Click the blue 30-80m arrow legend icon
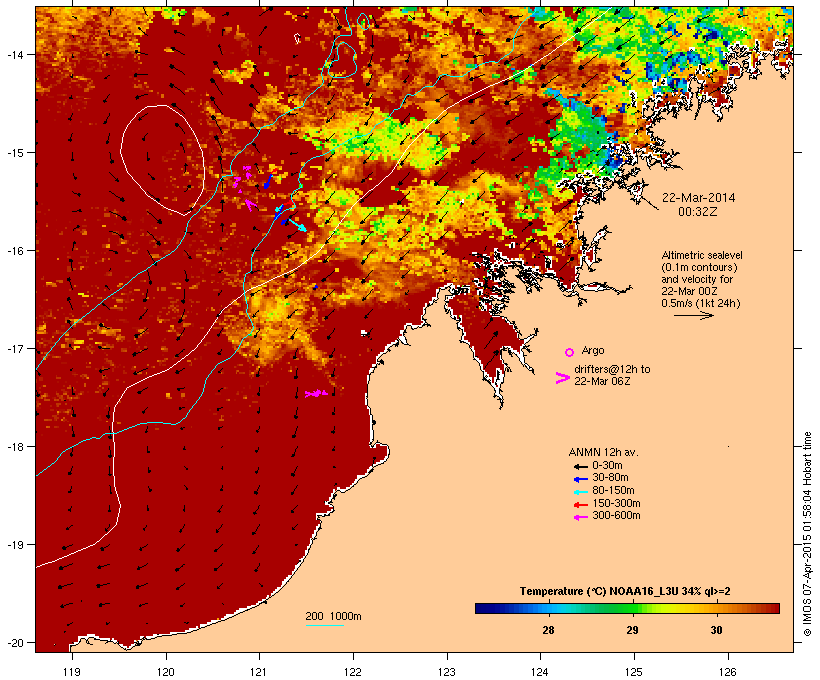820x680 pixels. pos(581,479)
